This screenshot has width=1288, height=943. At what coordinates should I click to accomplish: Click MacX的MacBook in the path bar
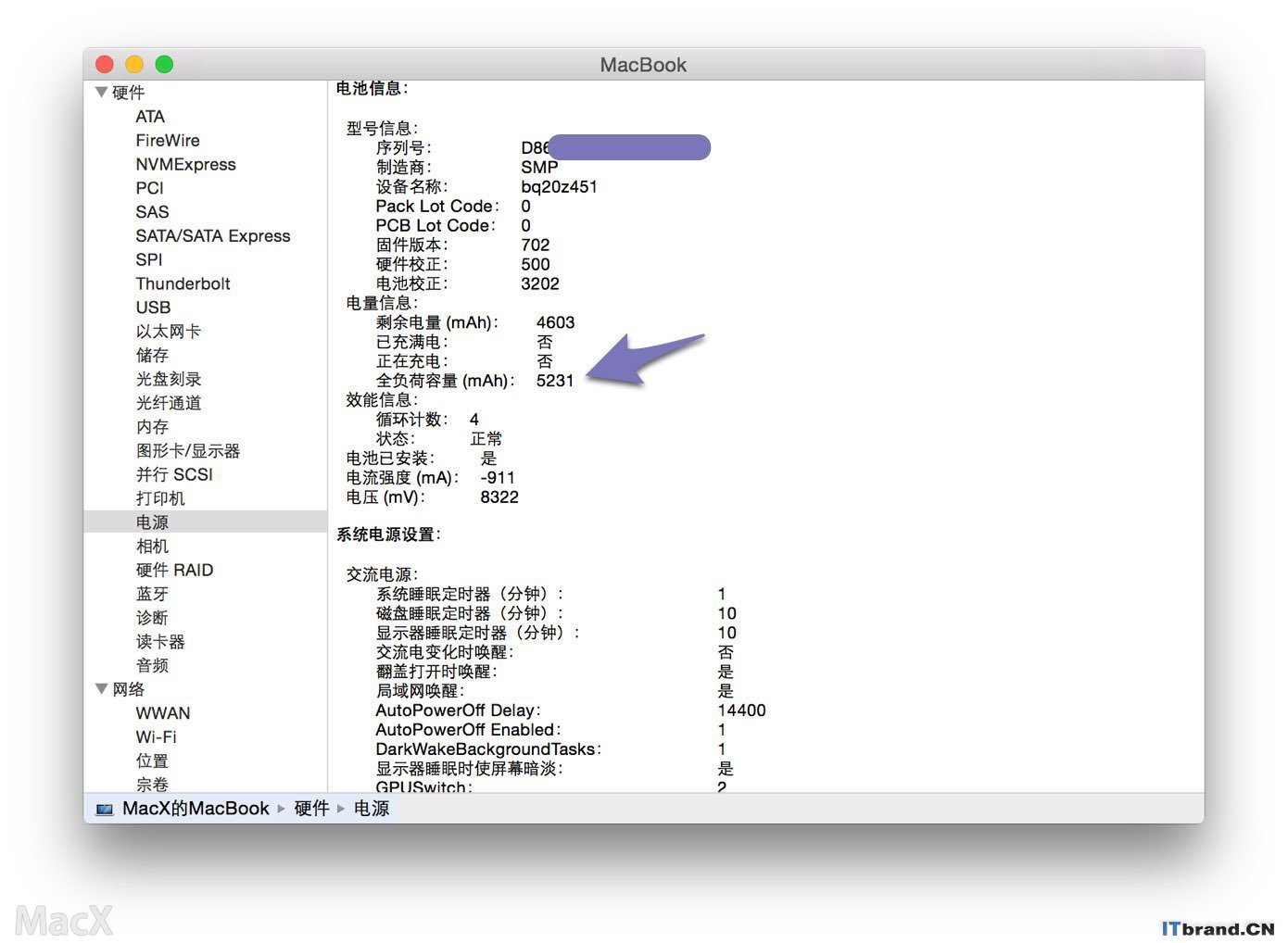pos(196,809)
